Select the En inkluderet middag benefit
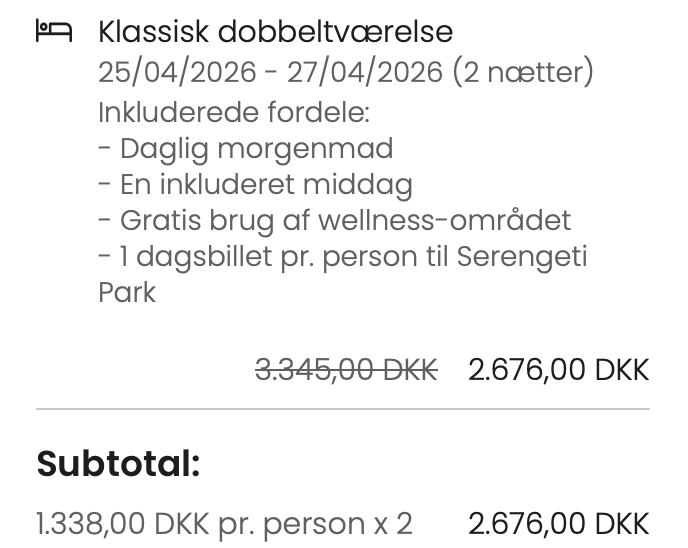This screenshot has height=548, width=688. [x=255, y=184]
